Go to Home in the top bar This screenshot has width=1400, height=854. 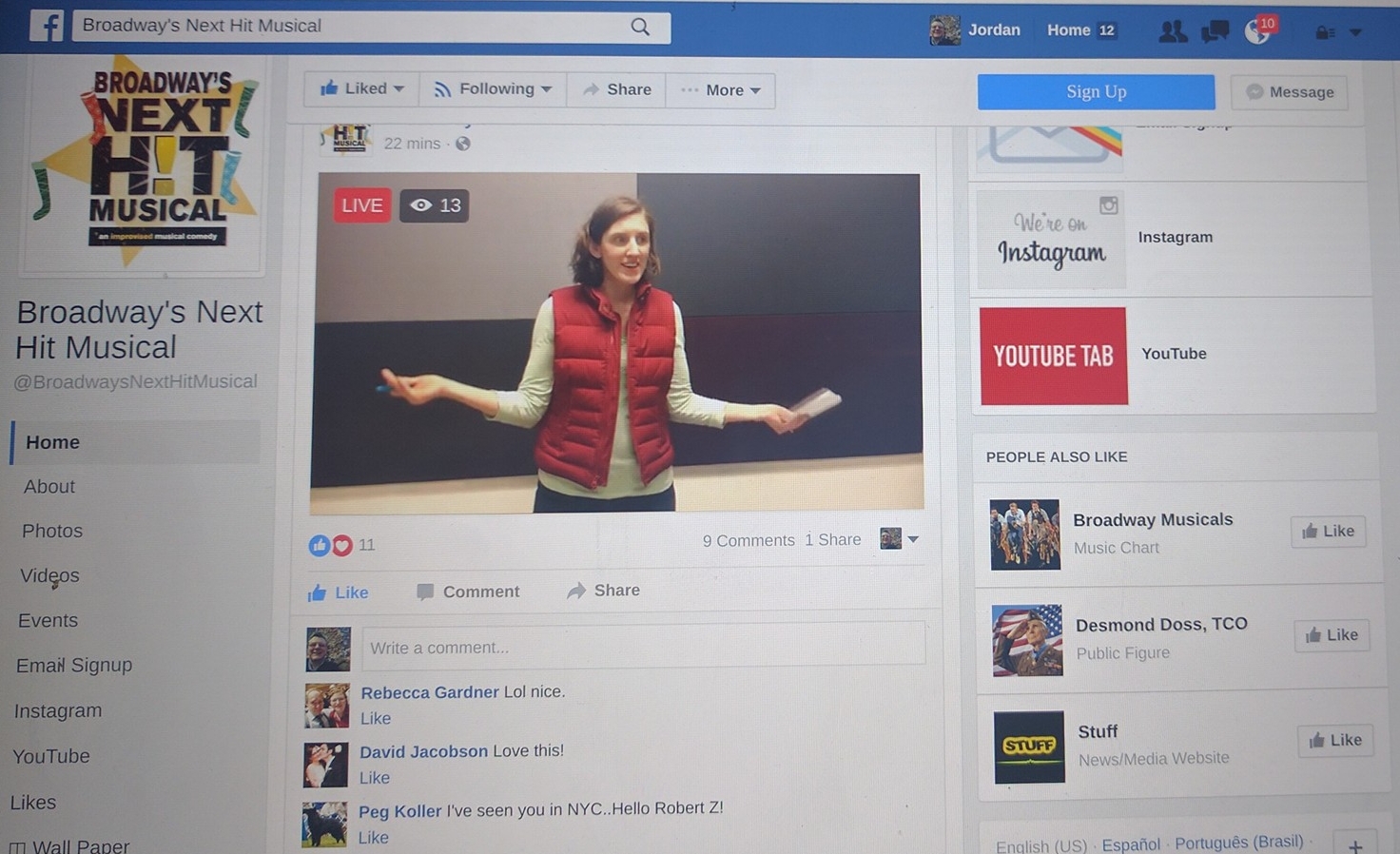pyautogui.click(x=1068, y=30)
